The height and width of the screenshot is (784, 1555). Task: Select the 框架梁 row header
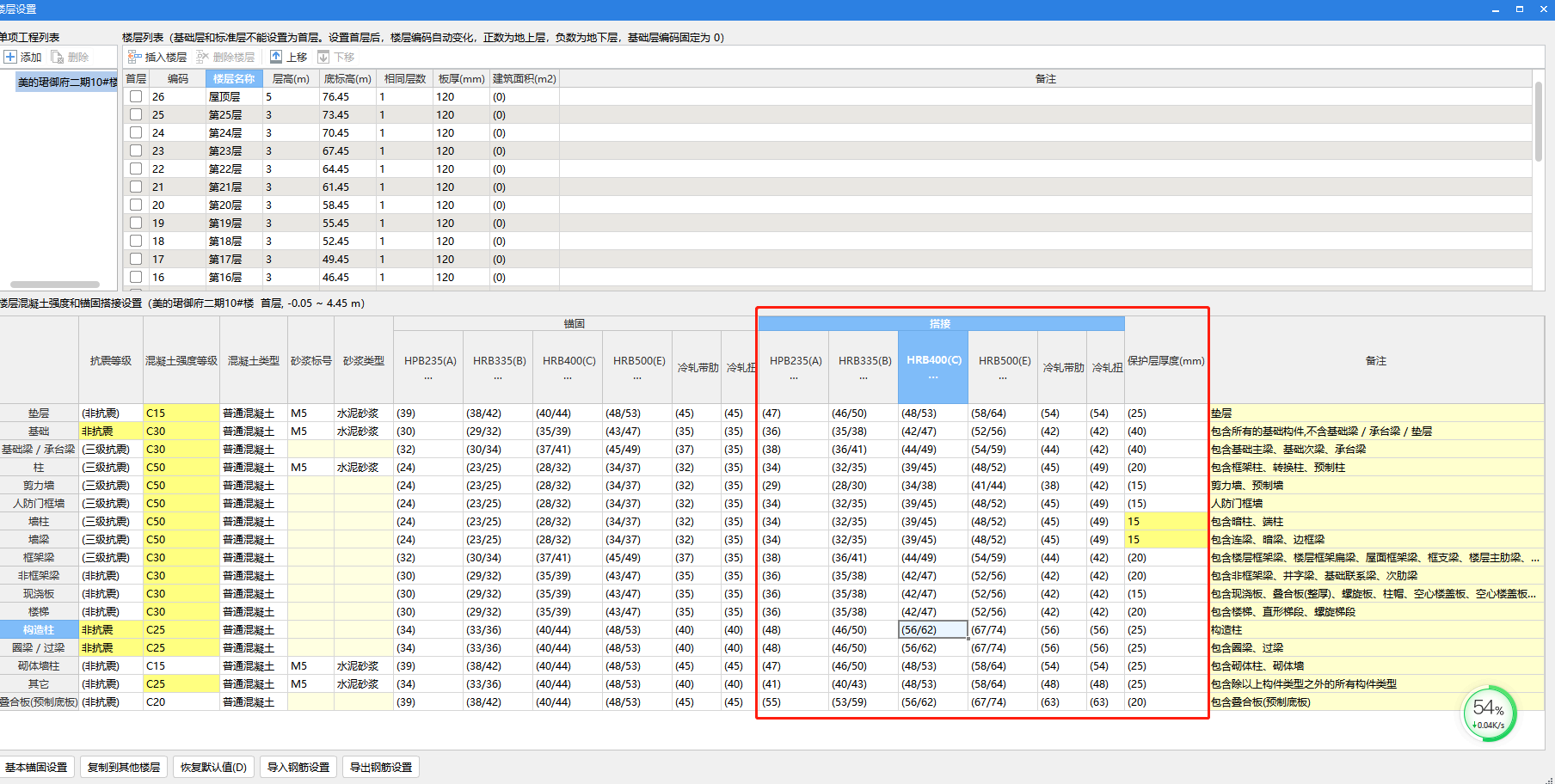click(x=39, y=558)
